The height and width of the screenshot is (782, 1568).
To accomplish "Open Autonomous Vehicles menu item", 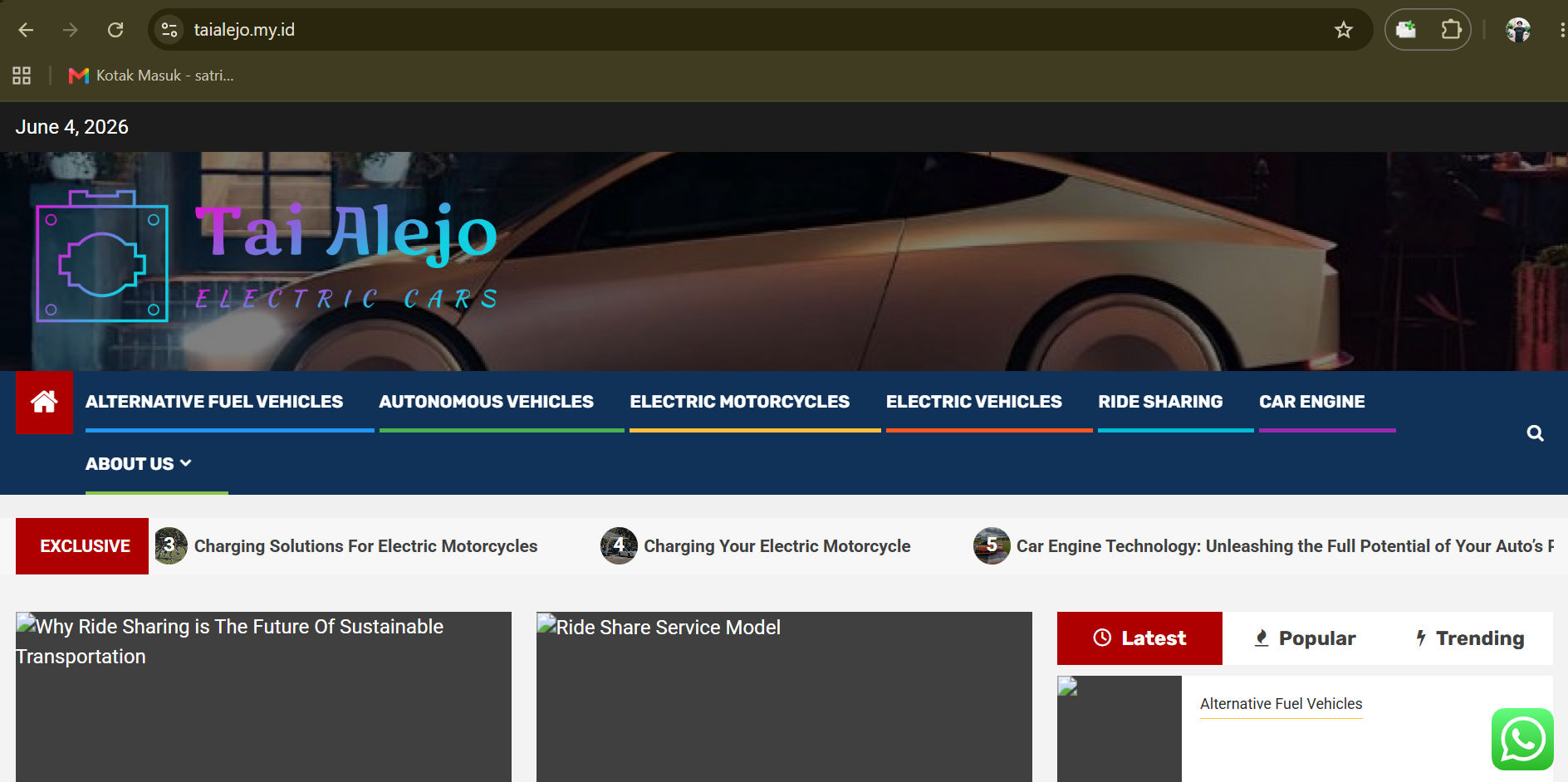I will click(487, 402).
